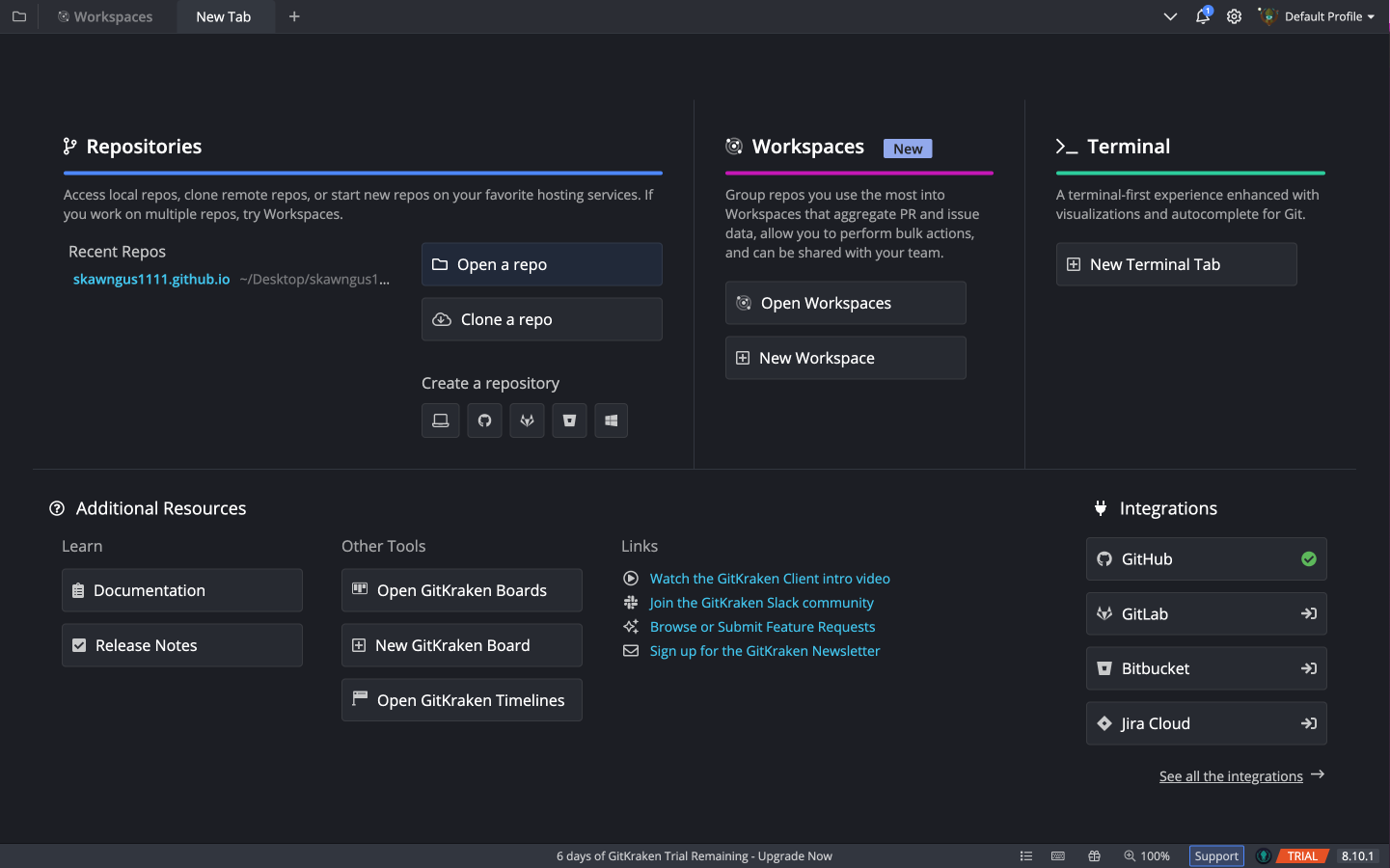Open the repo folder icon in tab bar
This screenshot has height=868, width=1390.
click(18, 16)
